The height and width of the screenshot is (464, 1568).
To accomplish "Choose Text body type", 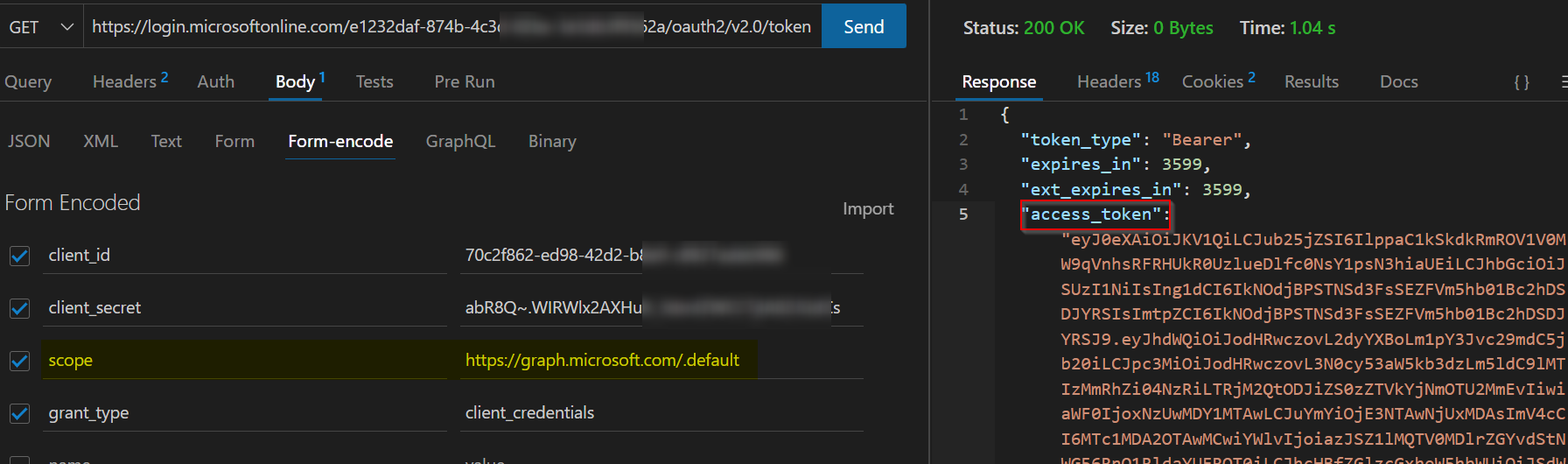I will tap(166, 141).
